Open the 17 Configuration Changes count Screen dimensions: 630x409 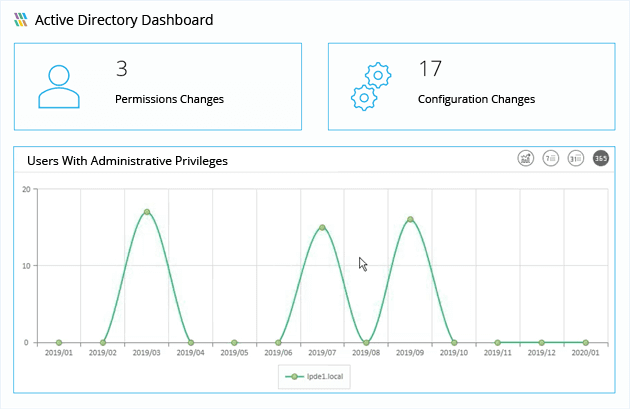pos(430,69)
